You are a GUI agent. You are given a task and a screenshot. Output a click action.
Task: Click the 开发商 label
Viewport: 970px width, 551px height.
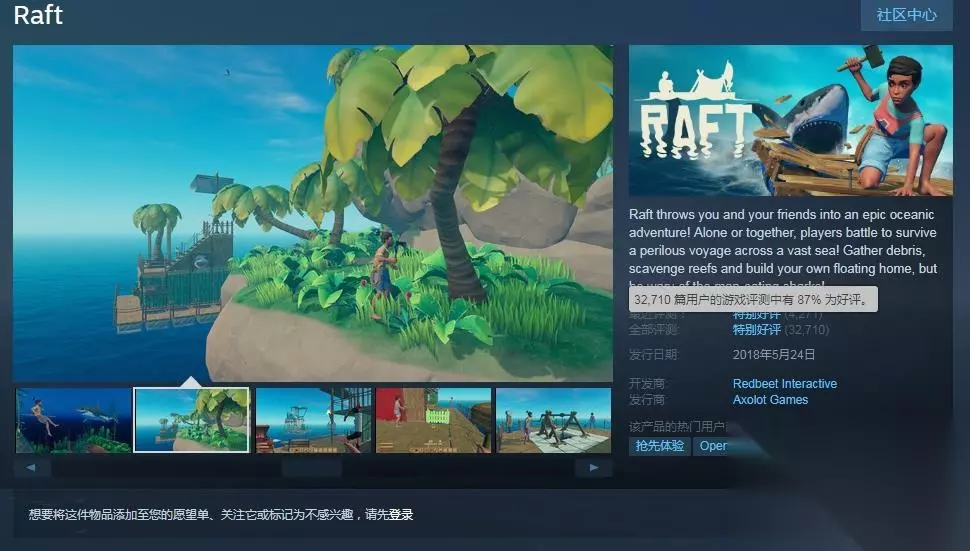pos(647,383)
